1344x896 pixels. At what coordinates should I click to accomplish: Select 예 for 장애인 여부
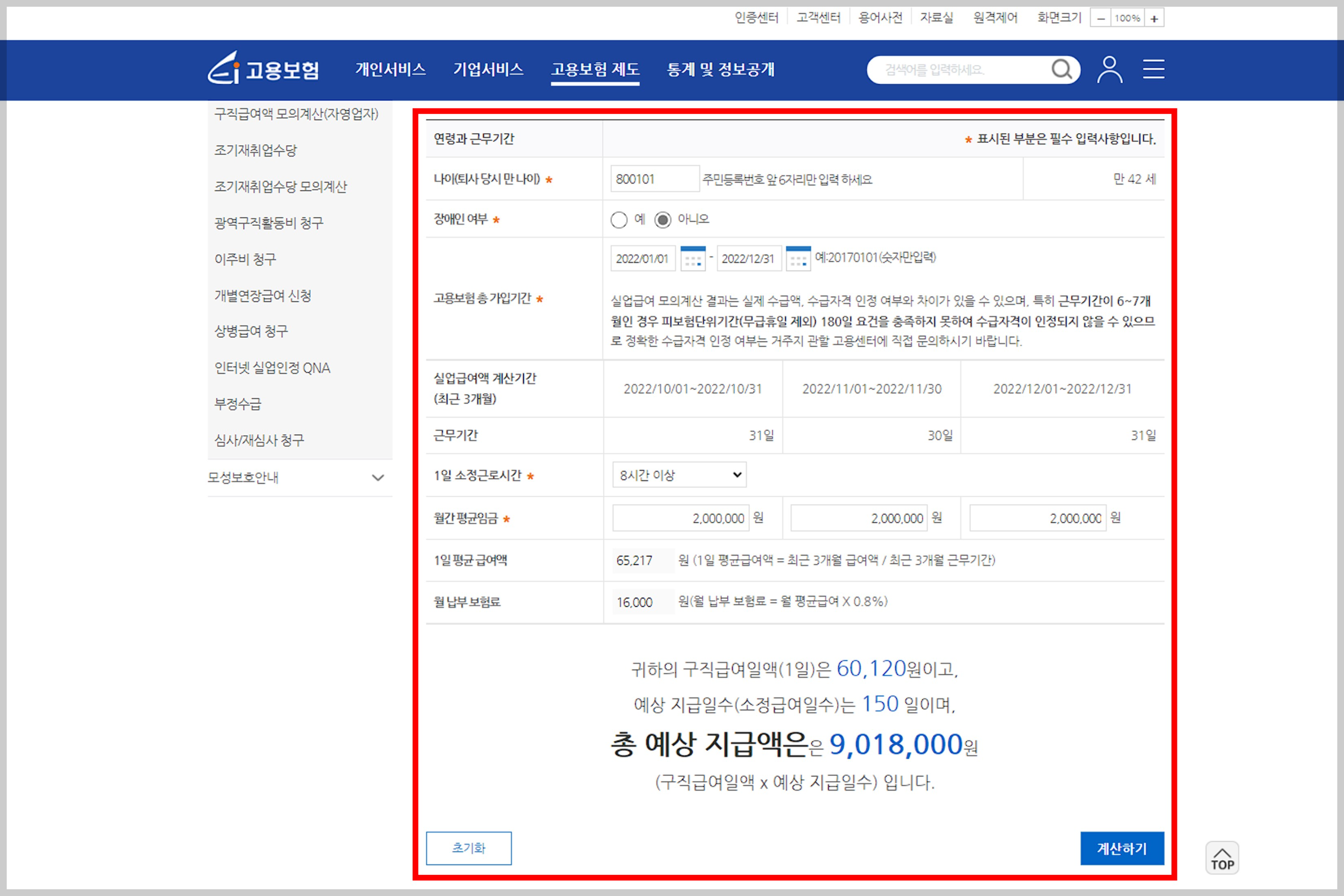click(619, 220)
